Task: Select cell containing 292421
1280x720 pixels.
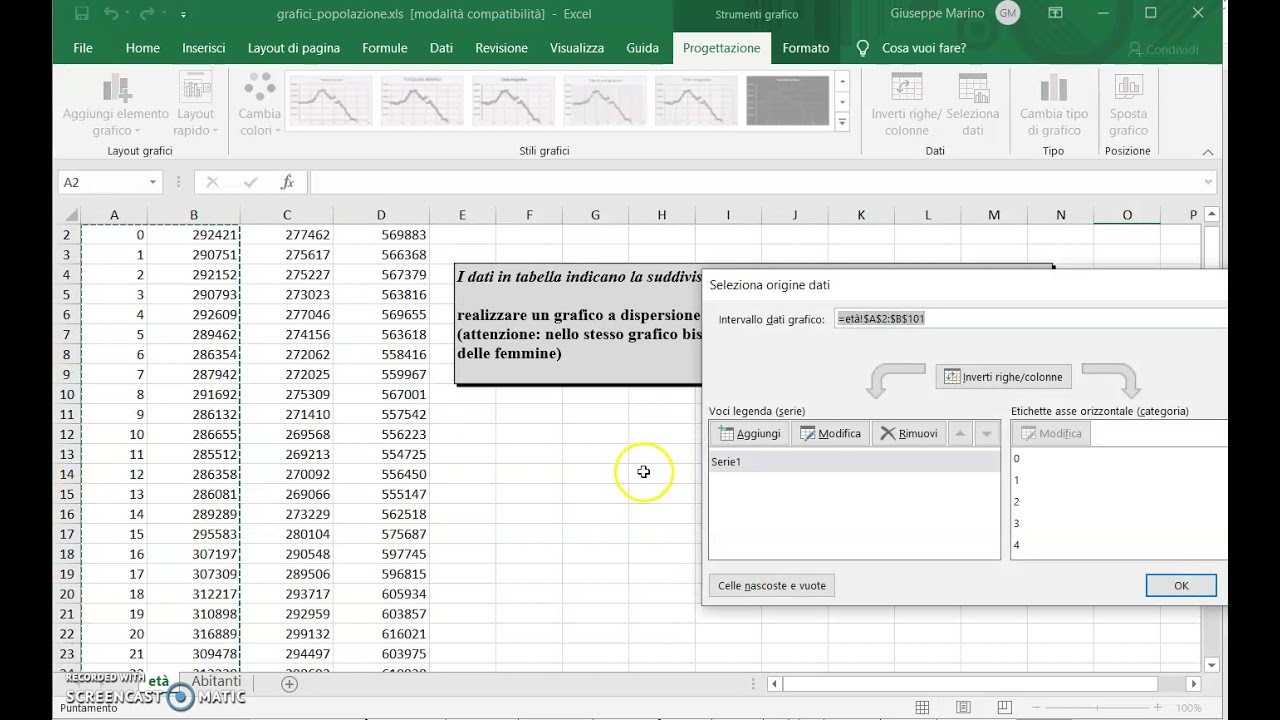Action: tap(194, 235)
